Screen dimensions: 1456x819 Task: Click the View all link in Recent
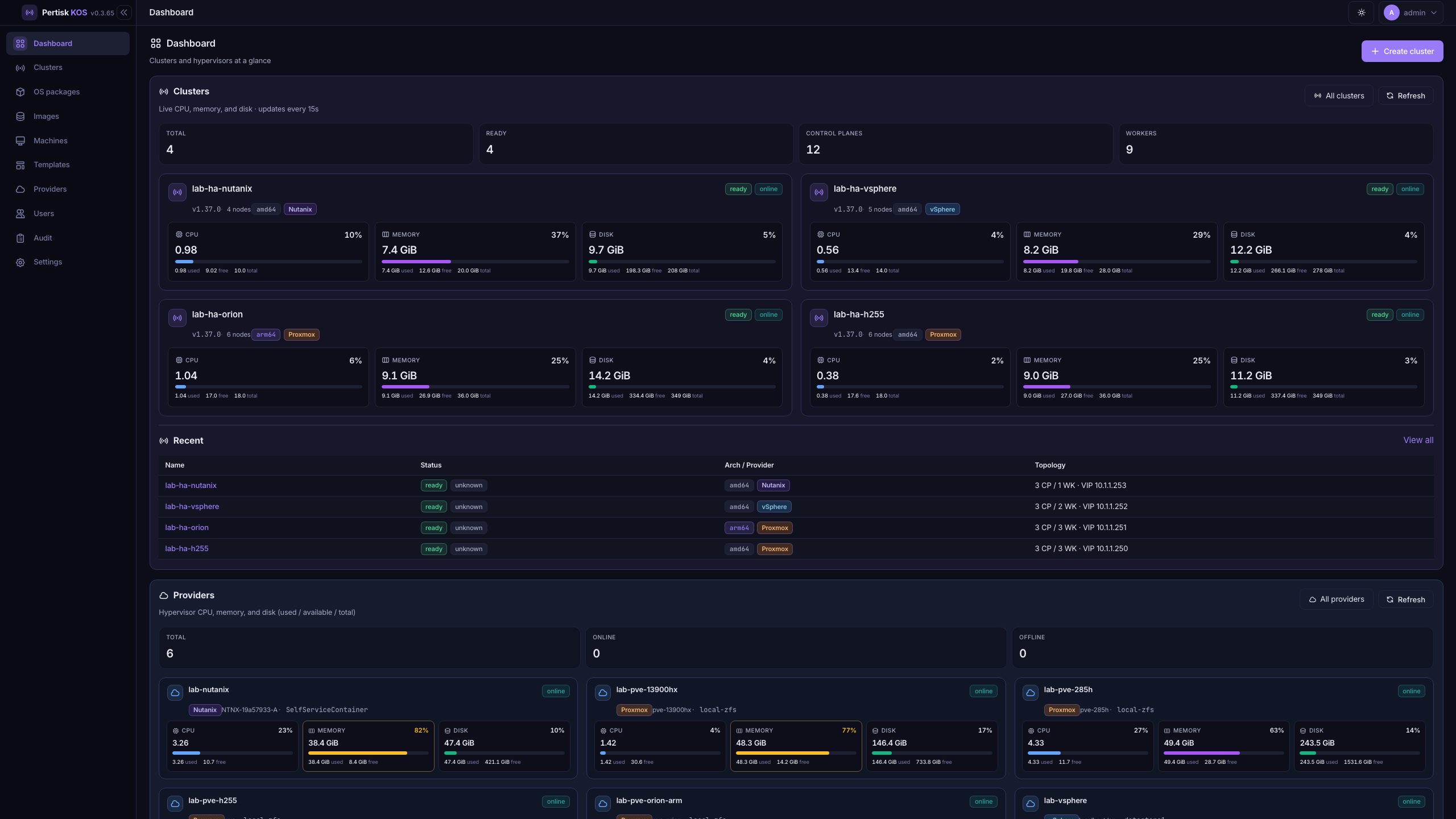pos(1418,440)
